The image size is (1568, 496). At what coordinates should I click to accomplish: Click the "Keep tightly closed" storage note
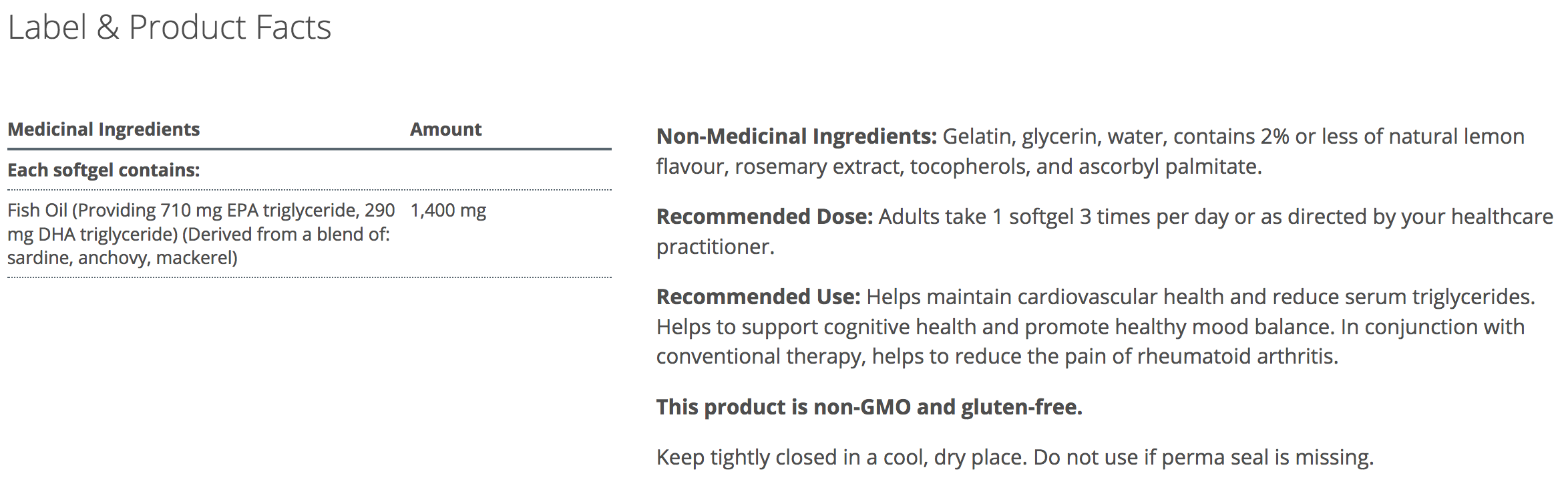pyautogui.click(x=1014, y=457)
